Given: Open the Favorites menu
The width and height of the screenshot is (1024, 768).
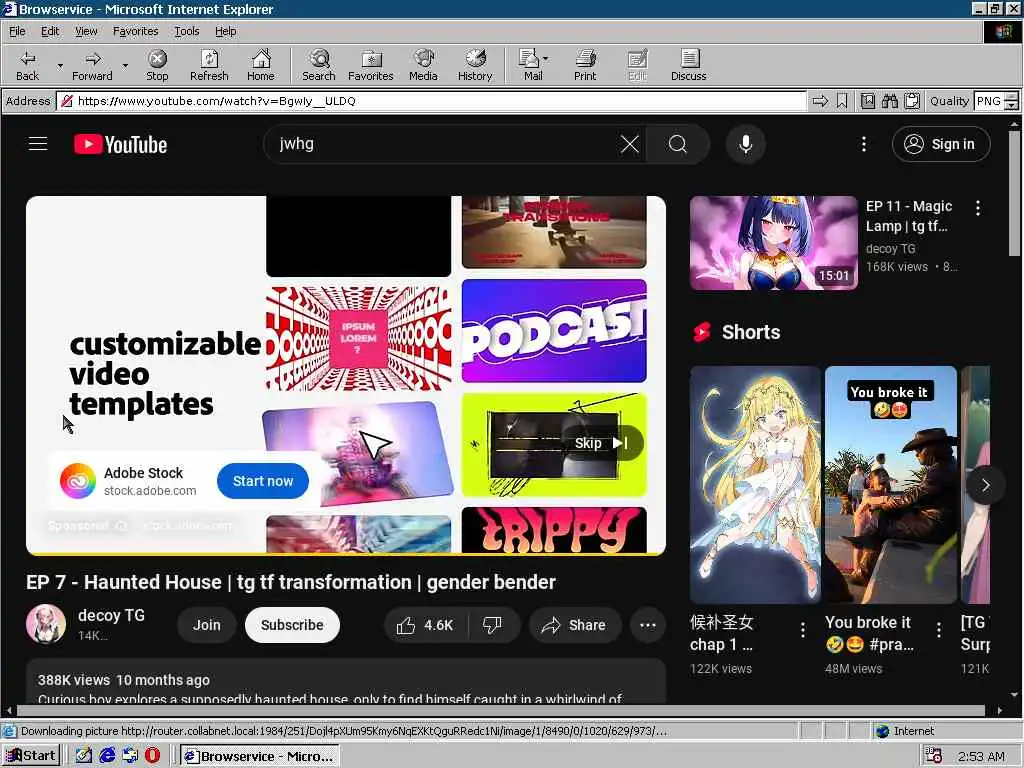Looking at the screenshot, I should 135,31.
